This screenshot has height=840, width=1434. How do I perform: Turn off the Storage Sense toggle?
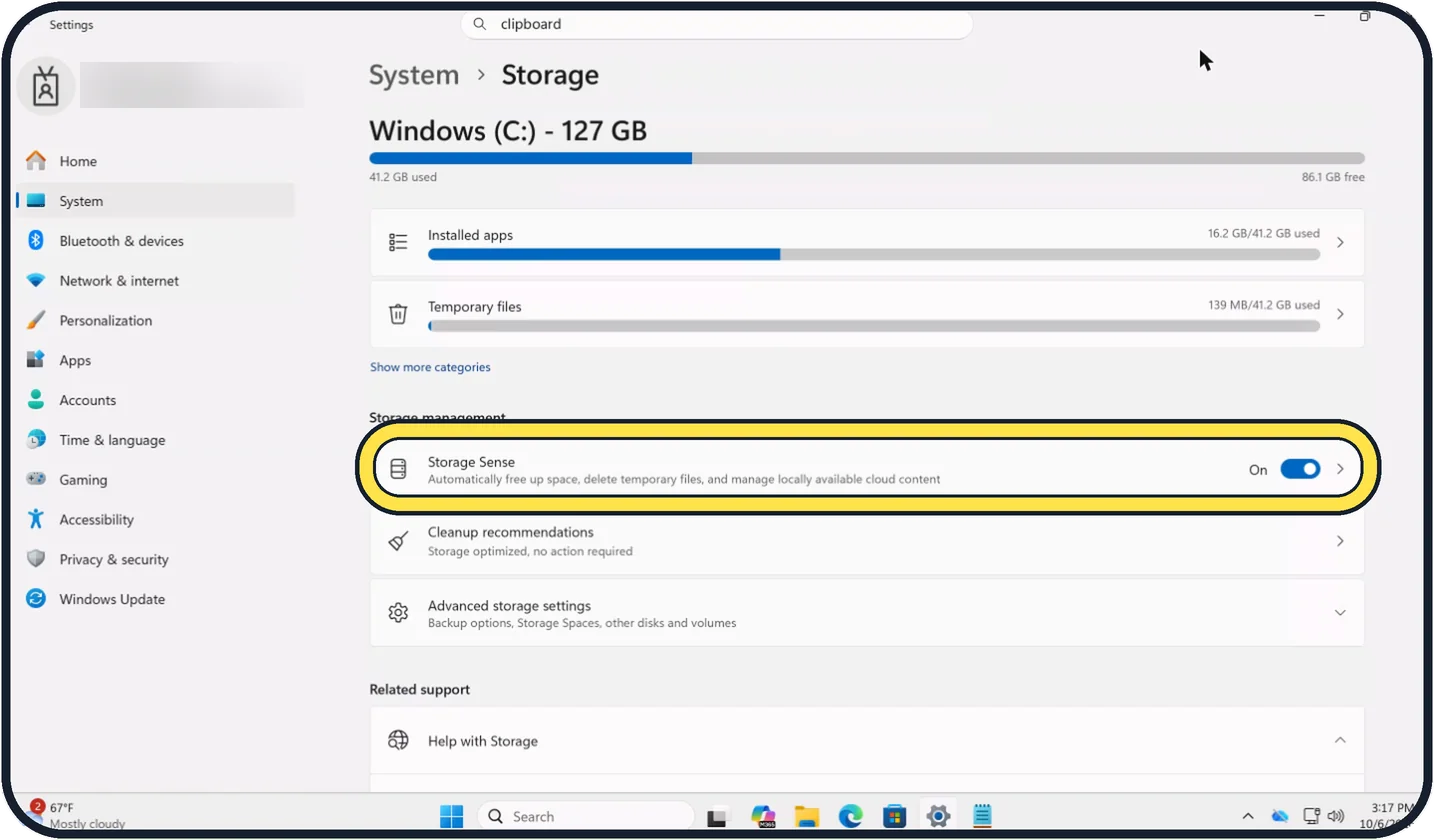1300,469
